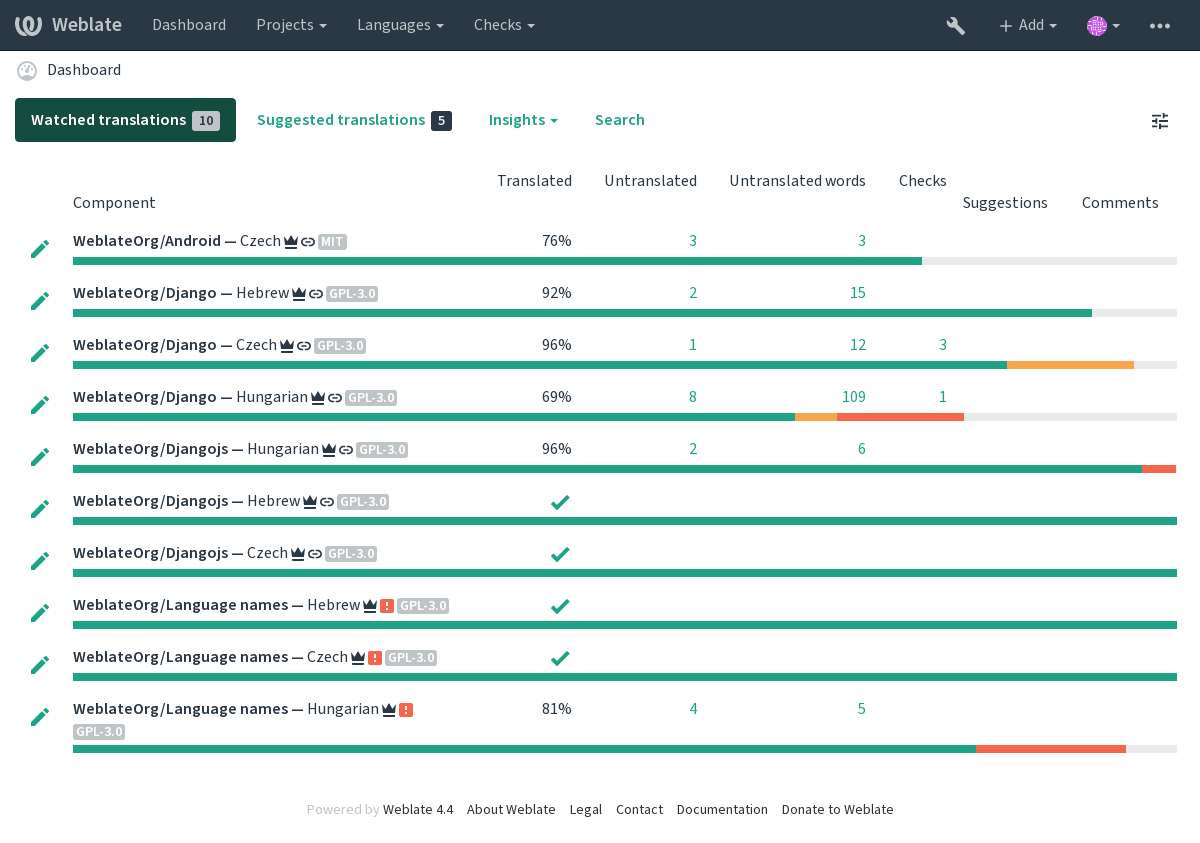Click checks count 1 in Django Hungarian row
Image resolution: width=1200 pixels, height=843 pixels.
pyautogui.click(x=942, y=397)
